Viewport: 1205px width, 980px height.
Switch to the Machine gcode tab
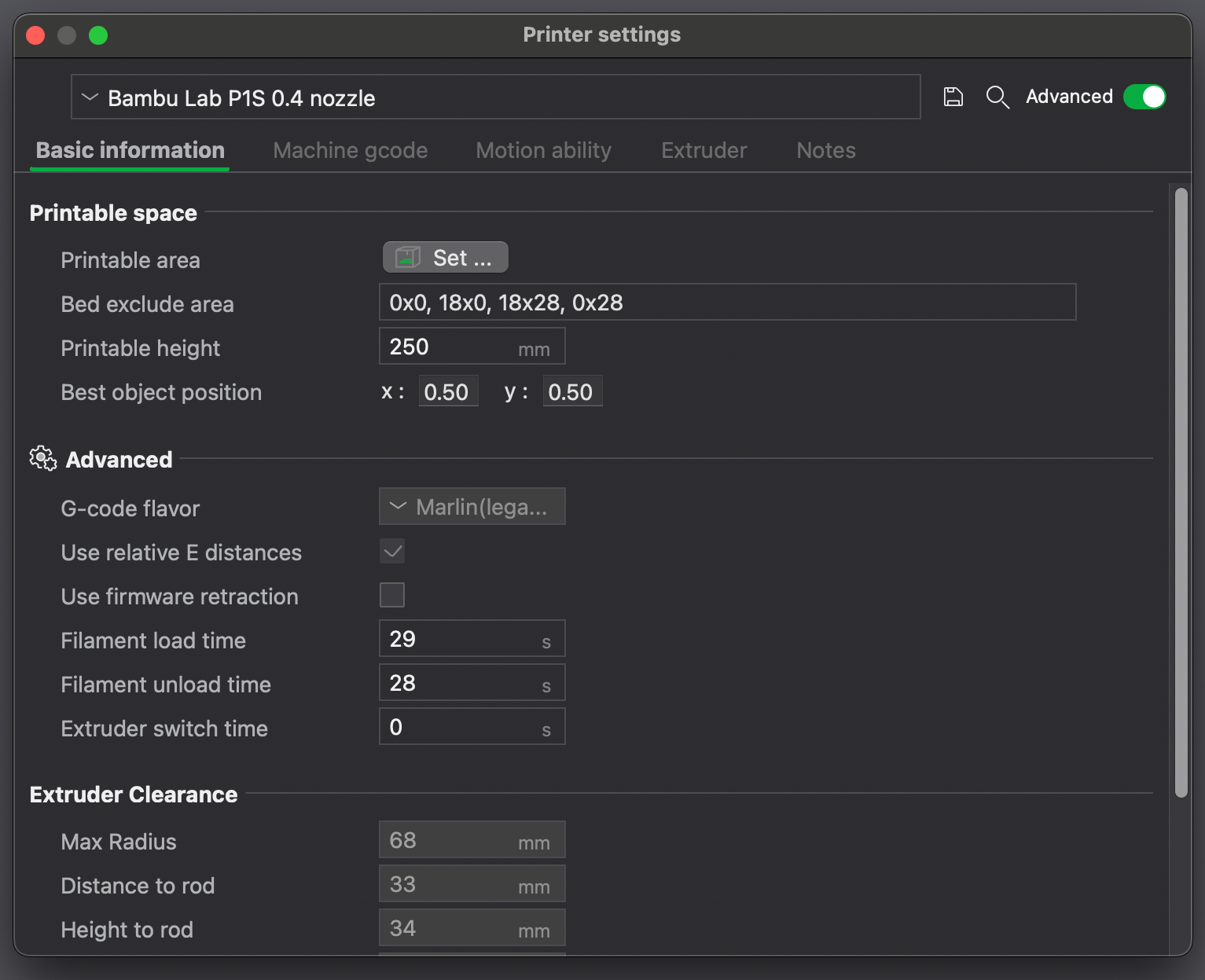[x=351, y=150]
